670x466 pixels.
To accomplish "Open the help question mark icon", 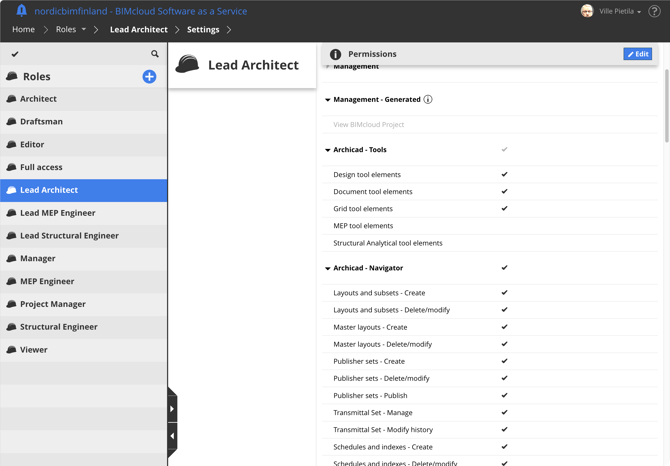I will point(654,11).
